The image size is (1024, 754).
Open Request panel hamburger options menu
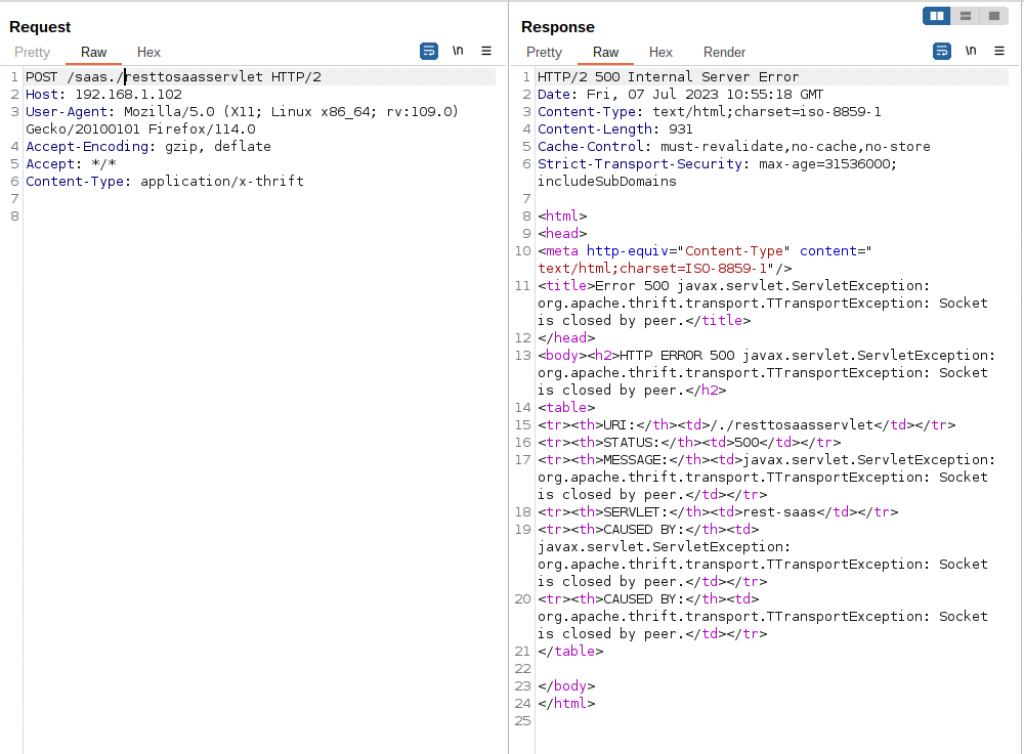pyautogui.click(x=486, y=51)
